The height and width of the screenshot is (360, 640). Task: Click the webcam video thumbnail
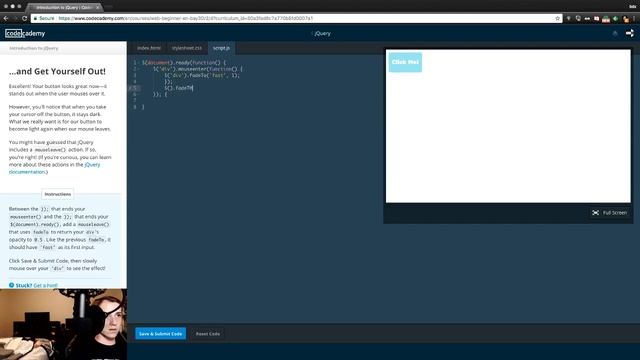[x=63, y=324]
